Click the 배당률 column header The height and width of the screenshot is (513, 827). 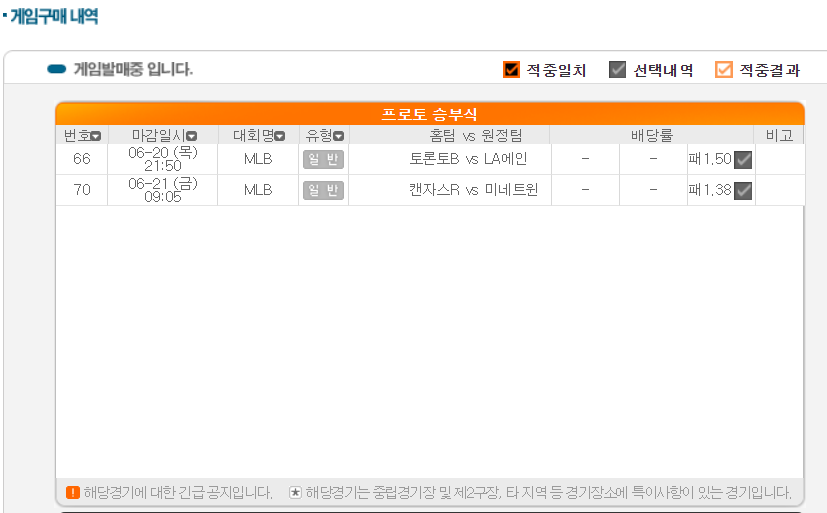click(x=651, y=136)
